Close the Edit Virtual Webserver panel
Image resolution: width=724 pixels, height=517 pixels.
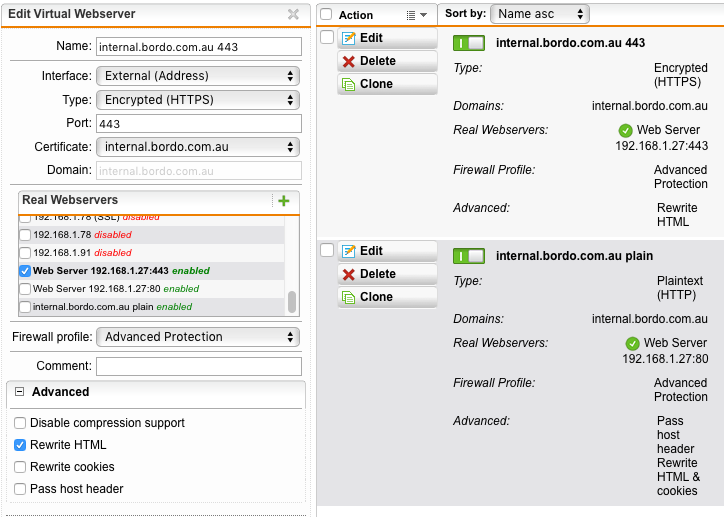293,14
